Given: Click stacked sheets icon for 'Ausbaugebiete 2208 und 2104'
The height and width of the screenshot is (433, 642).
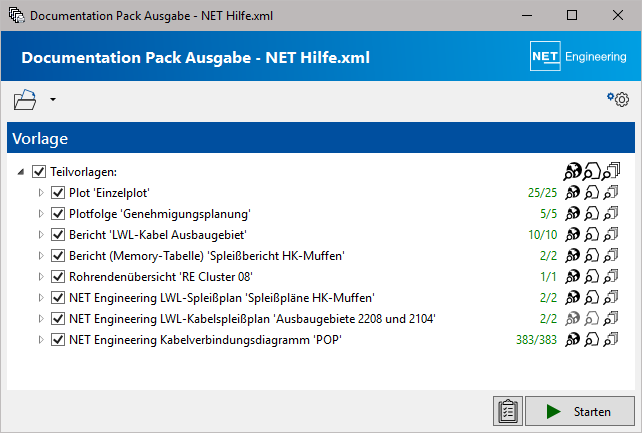Looking at the screenshot, I should tap(611, 319).
